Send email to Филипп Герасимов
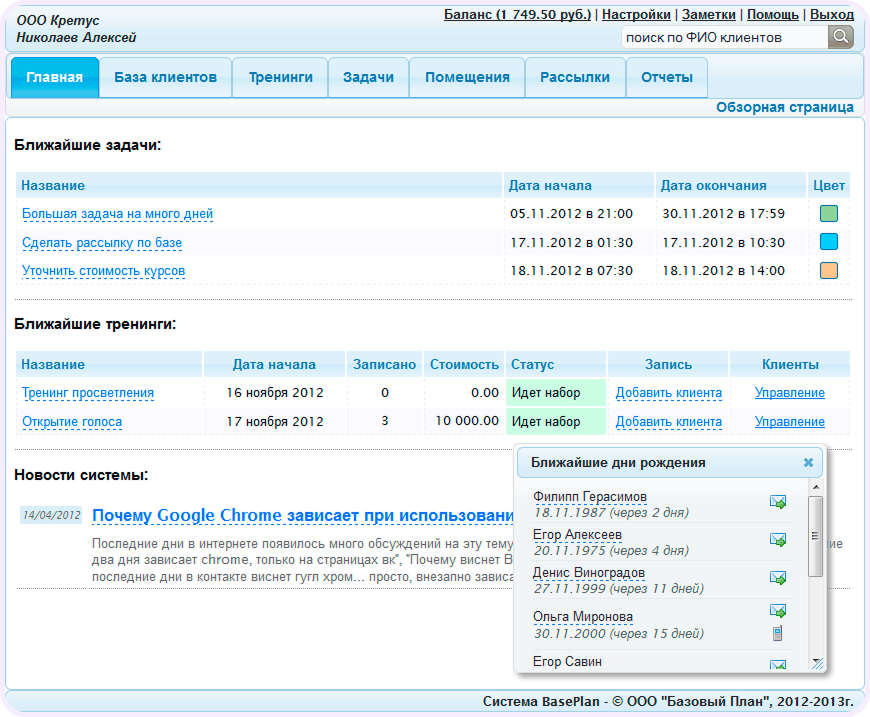The image size is (870, 717). click(778, 502)
